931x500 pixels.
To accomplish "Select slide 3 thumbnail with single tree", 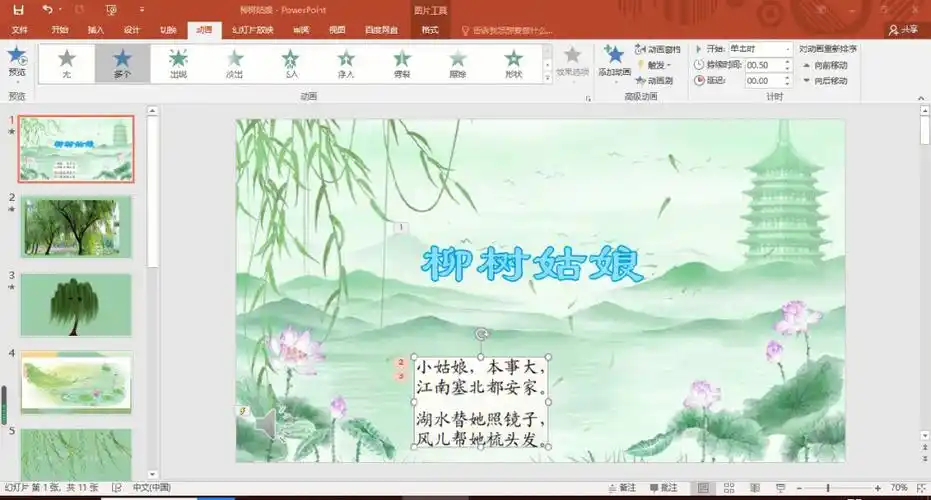I will 76,305.
